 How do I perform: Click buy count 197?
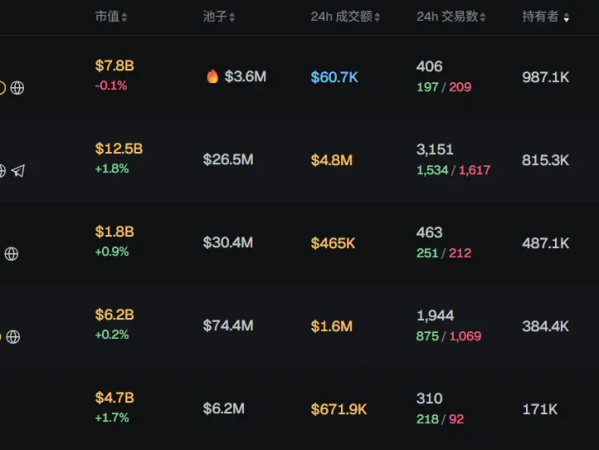pos(427,87)
